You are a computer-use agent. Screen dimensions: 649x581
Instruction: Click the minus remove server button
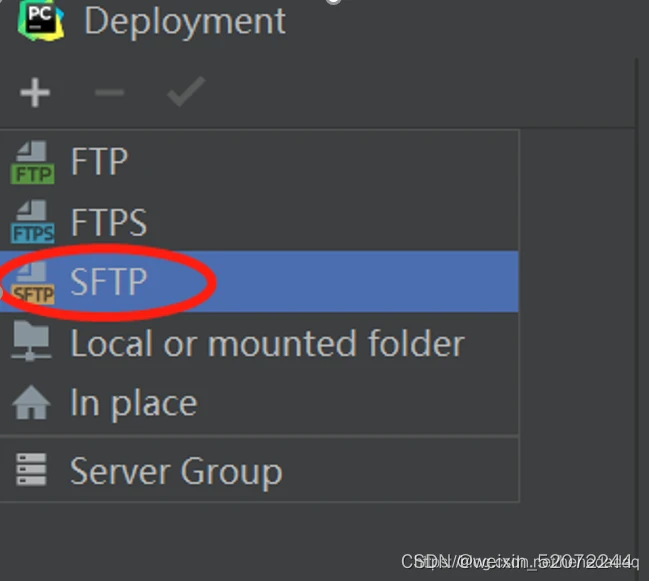(x=109, y=92)
